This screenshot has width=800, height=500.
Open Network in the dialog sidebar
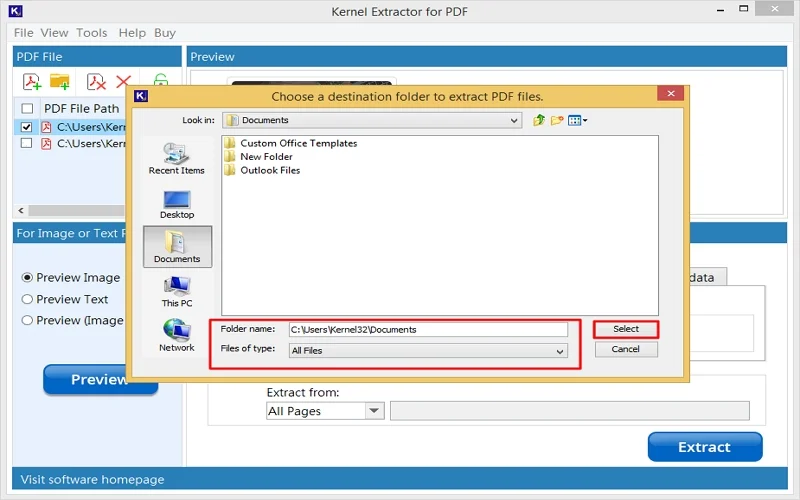pos(177,336)
